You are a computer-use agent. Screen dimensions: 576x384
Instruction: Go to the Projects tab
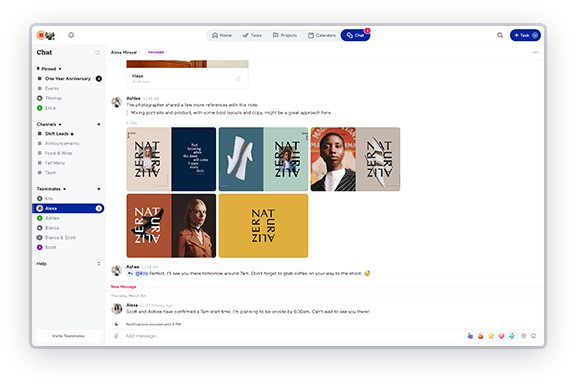click(285, 35)
